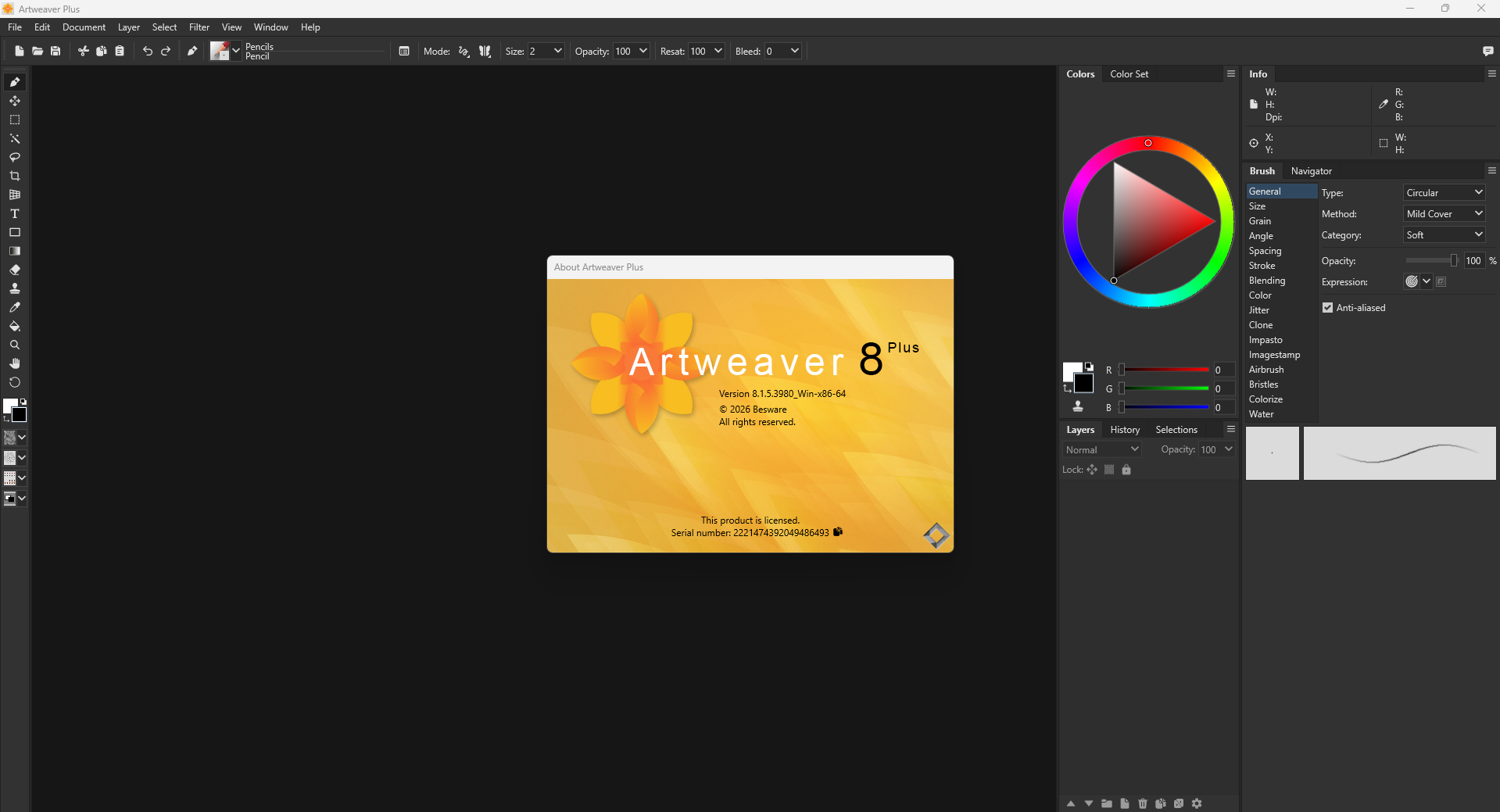This screenshot has width=1500, height=812.
Task: Select the Stamp tool
Action: tap(15, 288)
